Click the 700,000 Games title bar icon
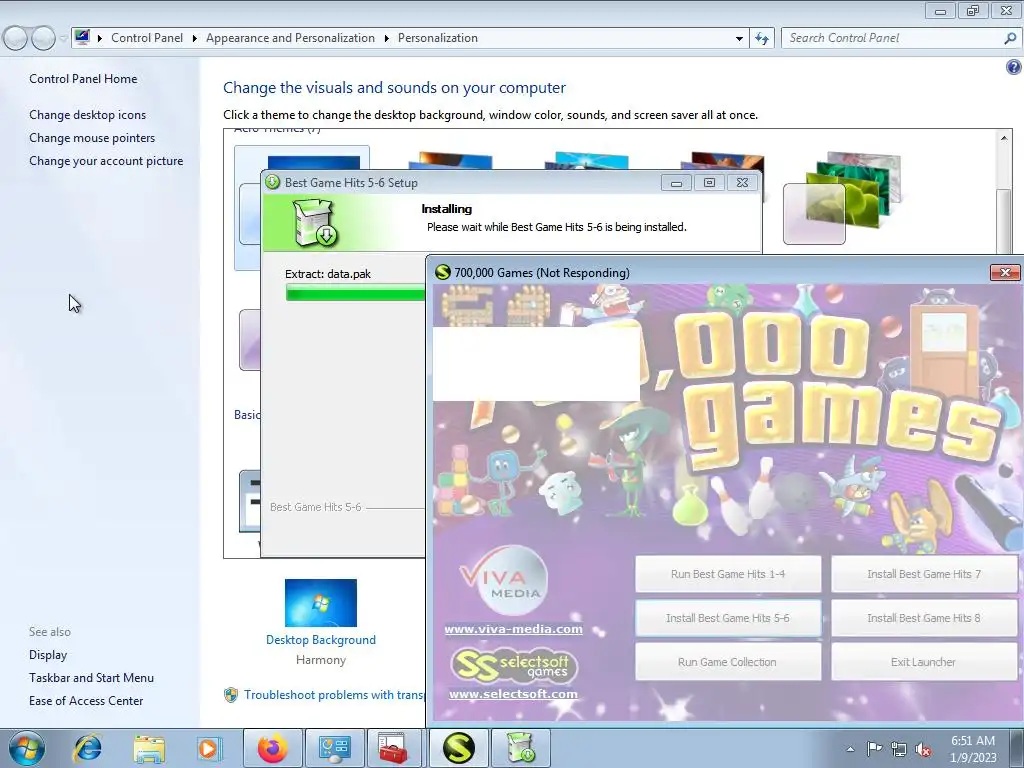Image resolution: width=1024 pixels, height=768 pixels. click(443, 272)
